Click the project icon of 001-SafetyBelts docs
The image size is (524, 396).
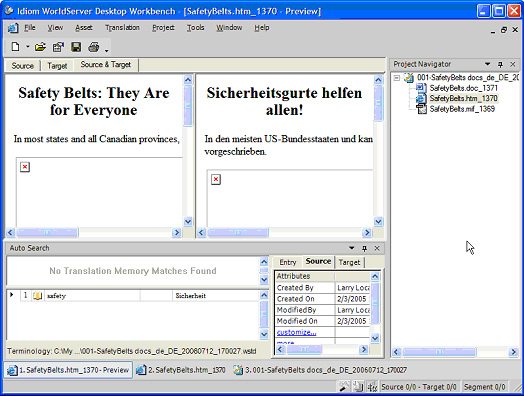[x=409, y=78]
